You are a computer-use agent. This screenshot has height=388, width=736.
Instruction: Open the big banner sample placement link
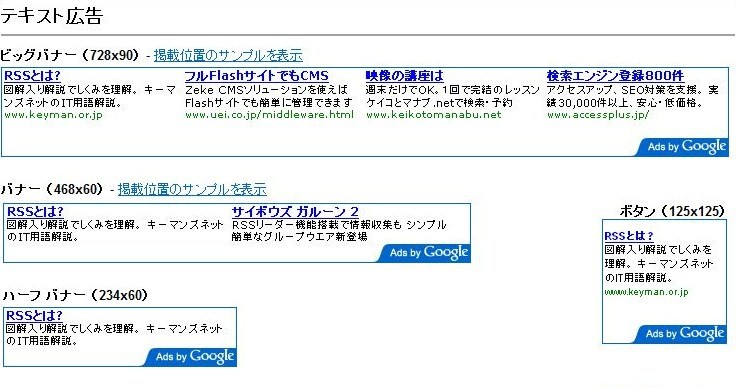[x=228, y=55]
